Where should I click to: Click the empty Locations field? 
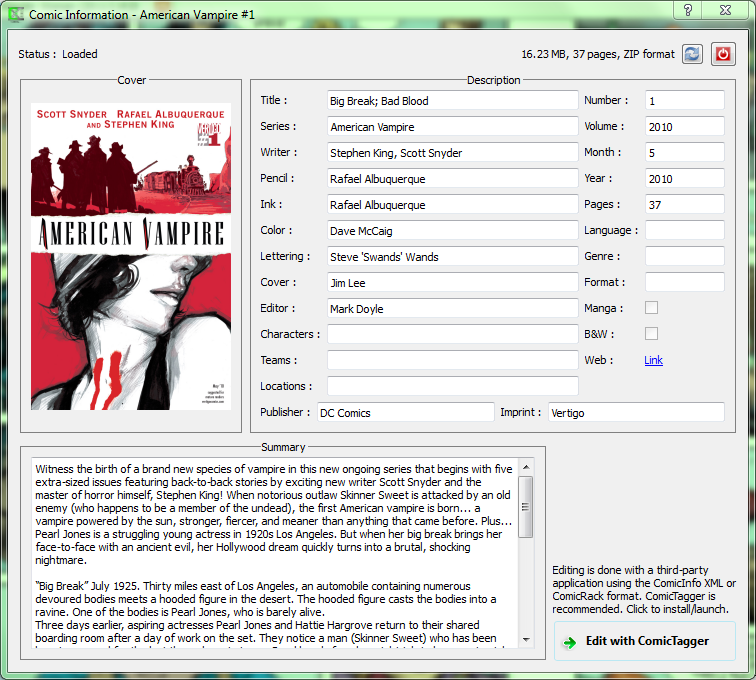point(452,386)
